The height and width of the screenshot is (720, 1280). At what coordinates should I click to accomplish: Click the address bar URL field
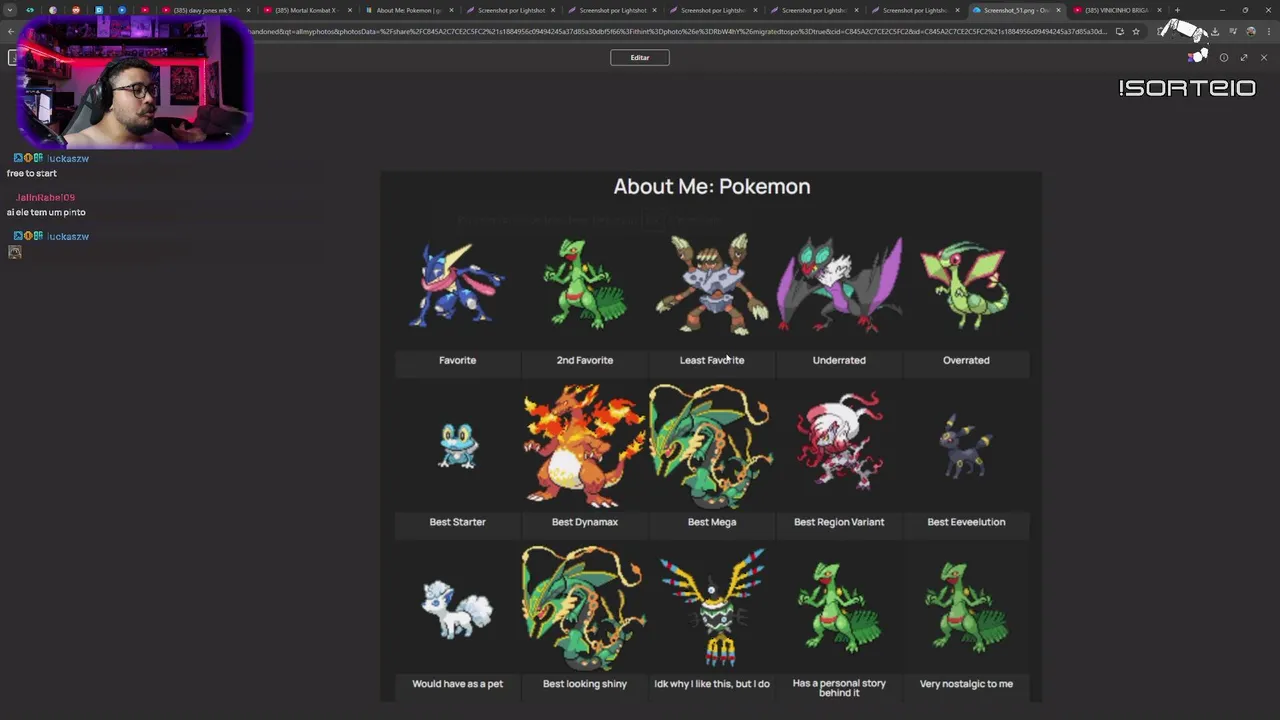[x=678, y=31]
